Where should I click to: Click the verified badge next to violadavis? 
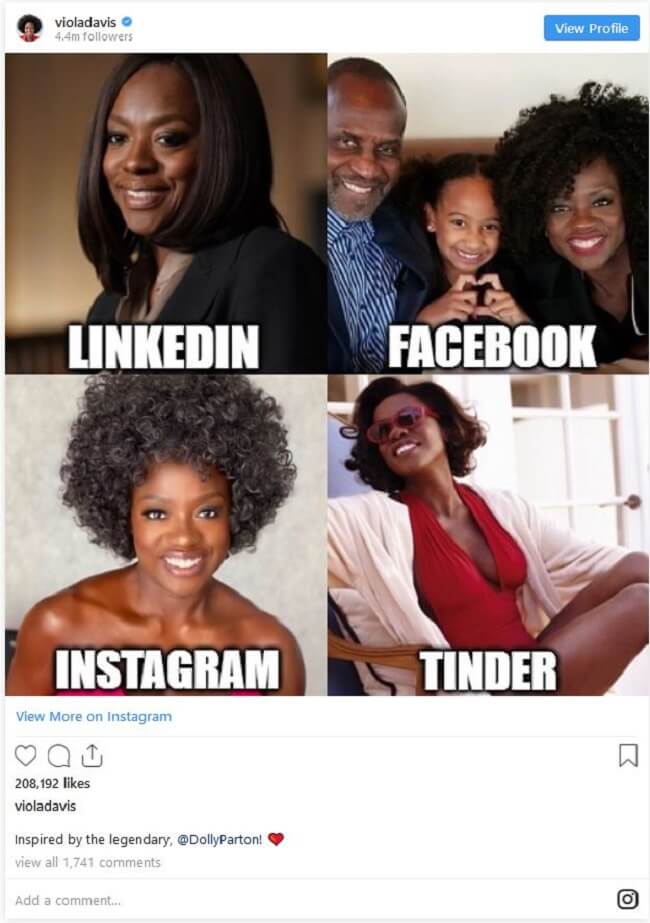127,22
